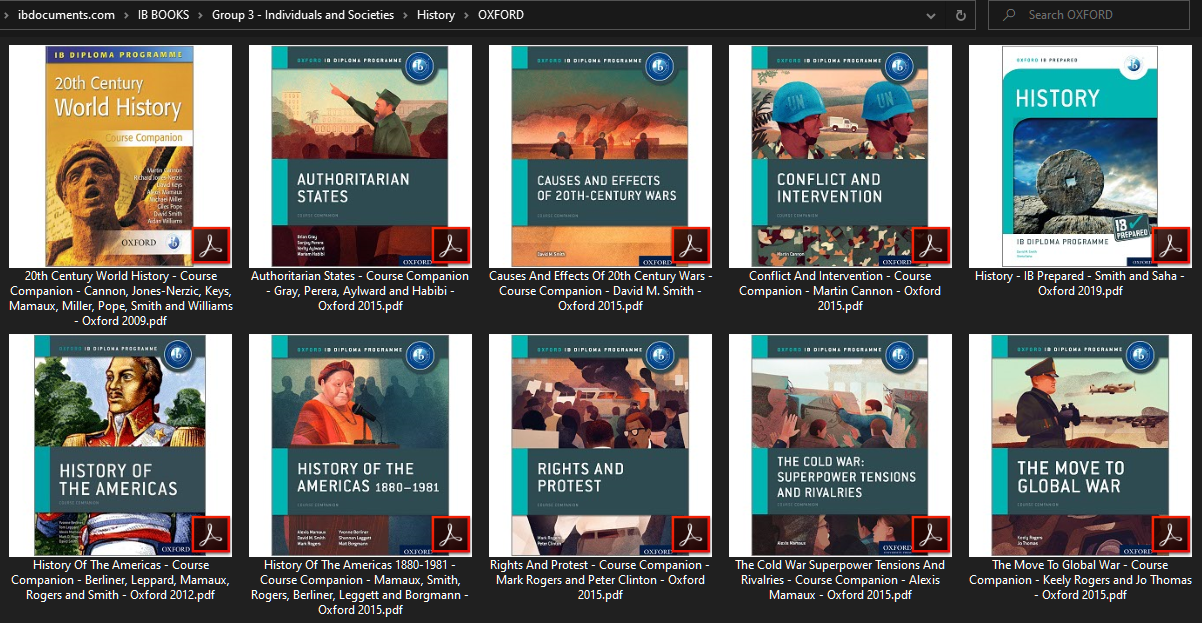The height and width of the screenshot is (623, 1202).
Task: Click PDF badge on The Move to Global War cover
Action: [1171, 535]
